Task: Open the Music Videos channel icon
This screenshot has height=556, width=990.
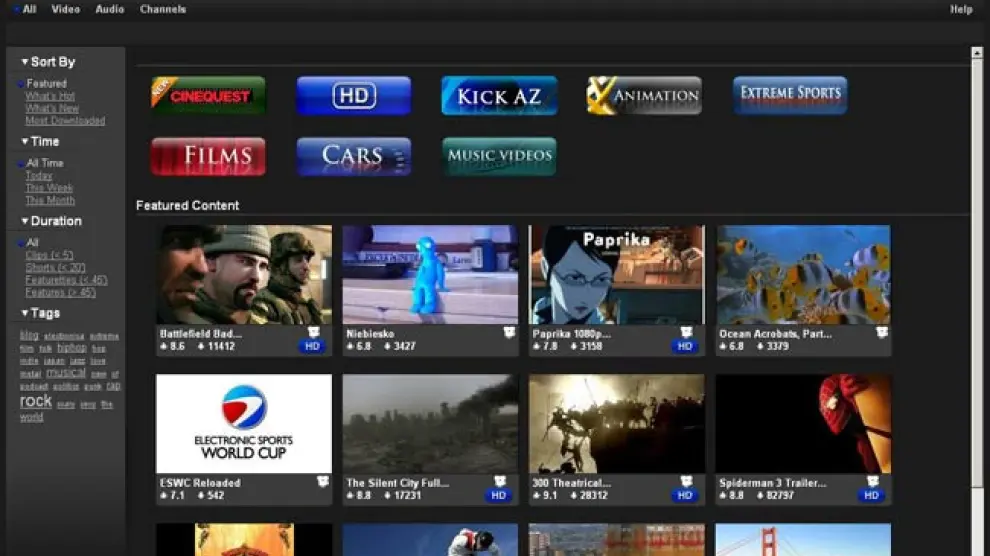Action: click(498, 156)
